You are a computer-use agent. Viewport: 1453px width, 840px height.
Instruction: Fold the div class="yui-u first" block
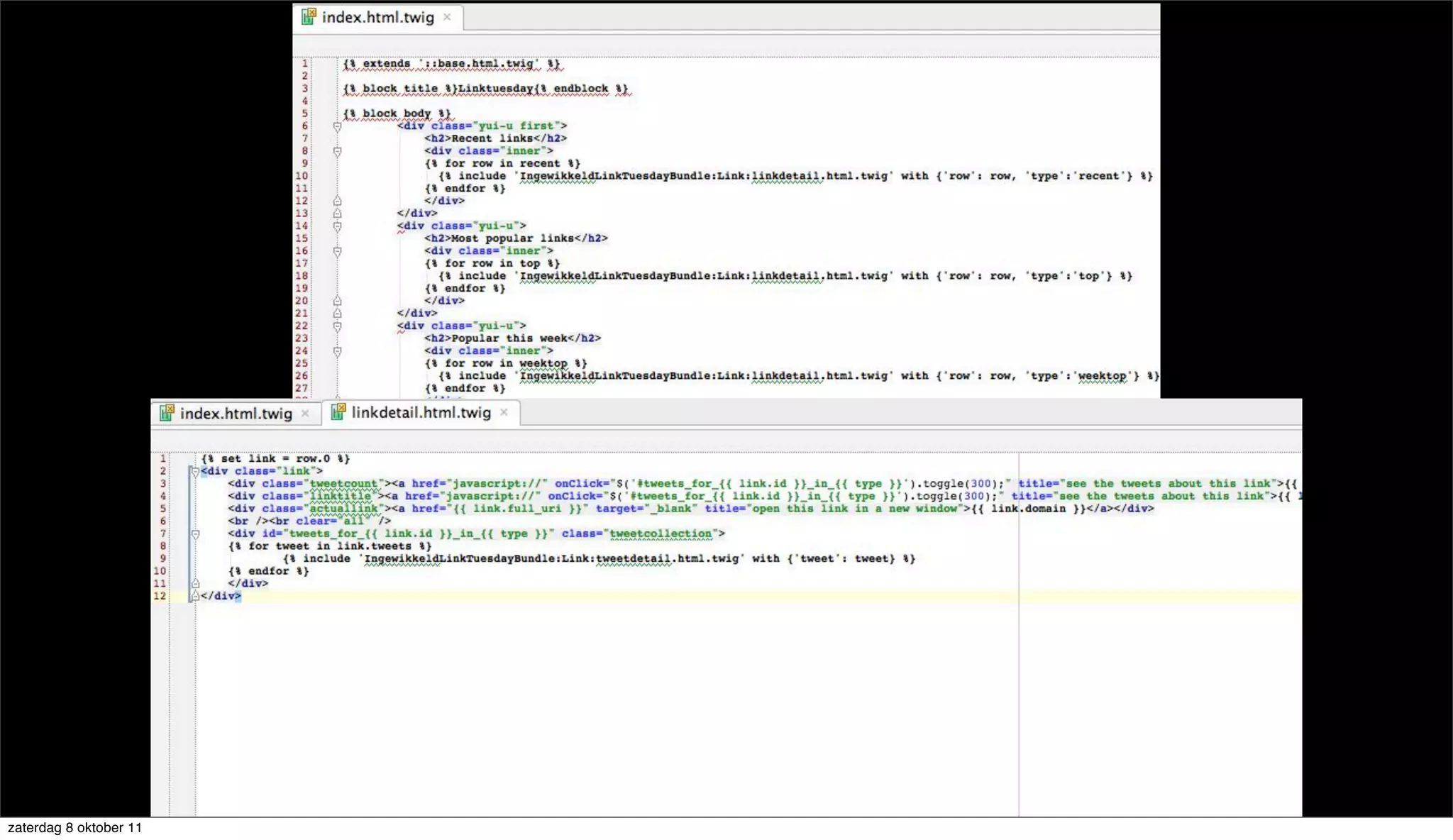click(338, 126)
